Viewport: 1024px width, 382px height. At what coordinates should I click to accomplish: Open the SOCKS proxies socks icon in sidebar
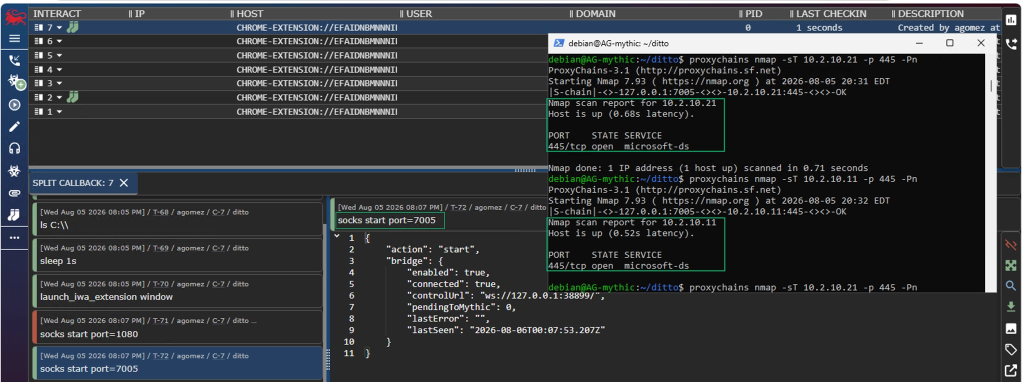click(x=14, y=215)
